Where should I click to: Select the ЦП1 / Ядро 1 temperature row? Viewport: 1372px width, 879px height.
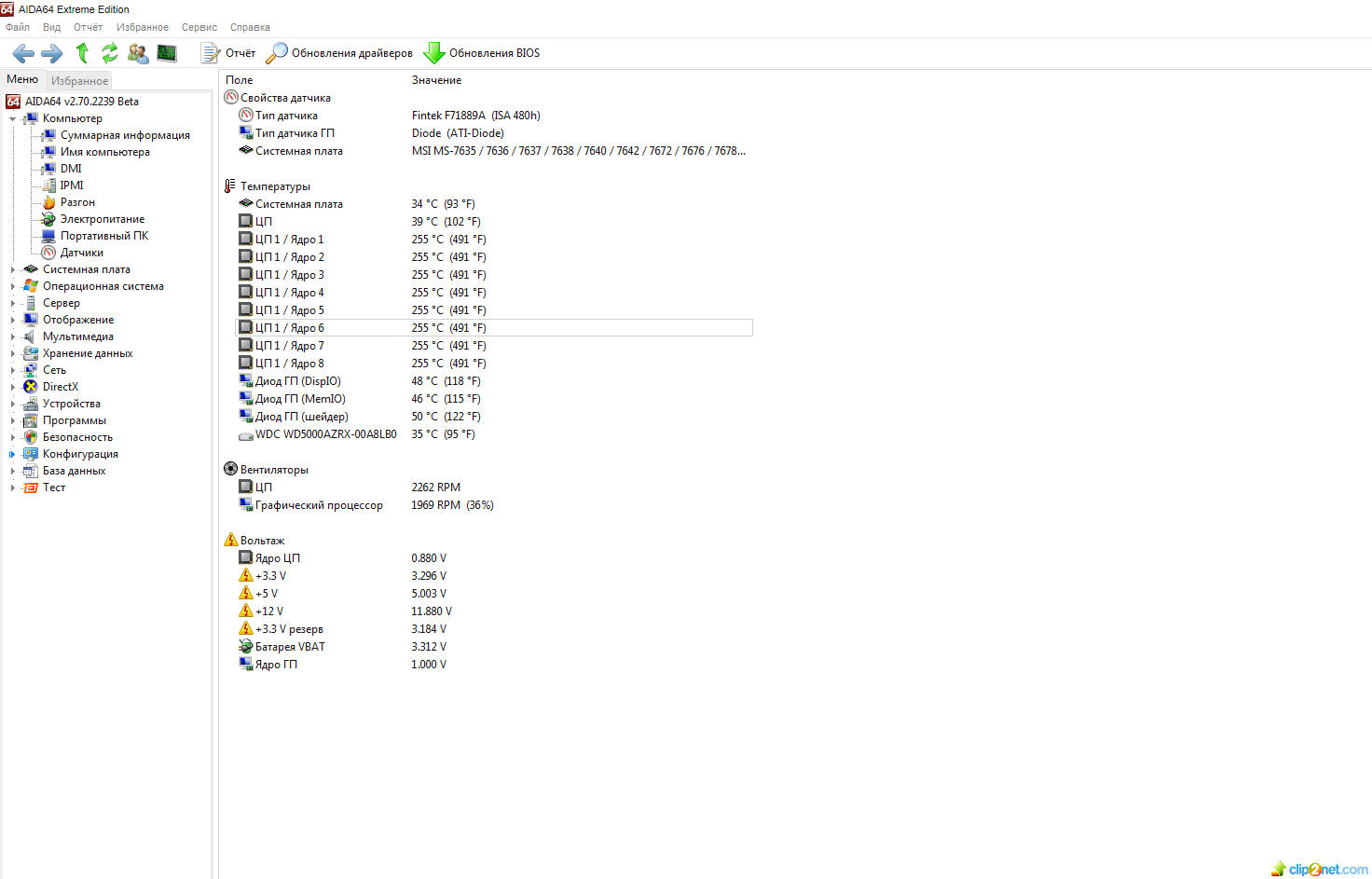point(494,240)
